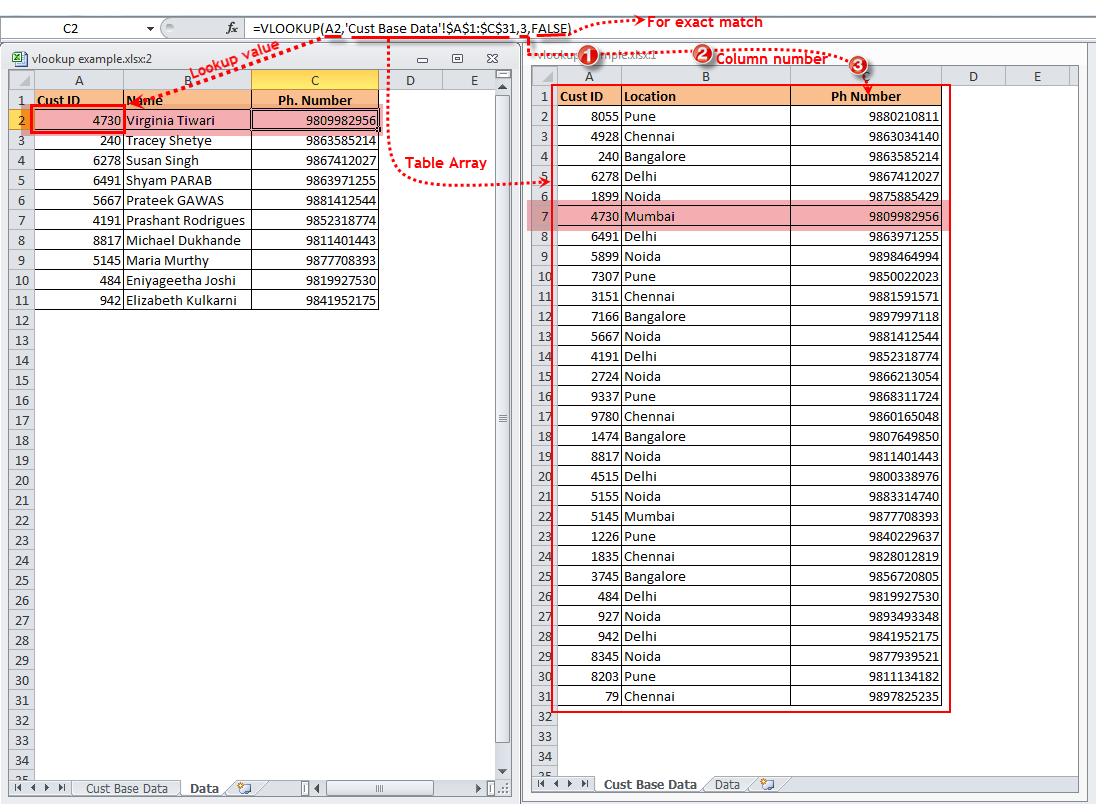Open the Name Box dropdown arrow
The width and height of the screenshot is (1096, 804).
point(150,28)
